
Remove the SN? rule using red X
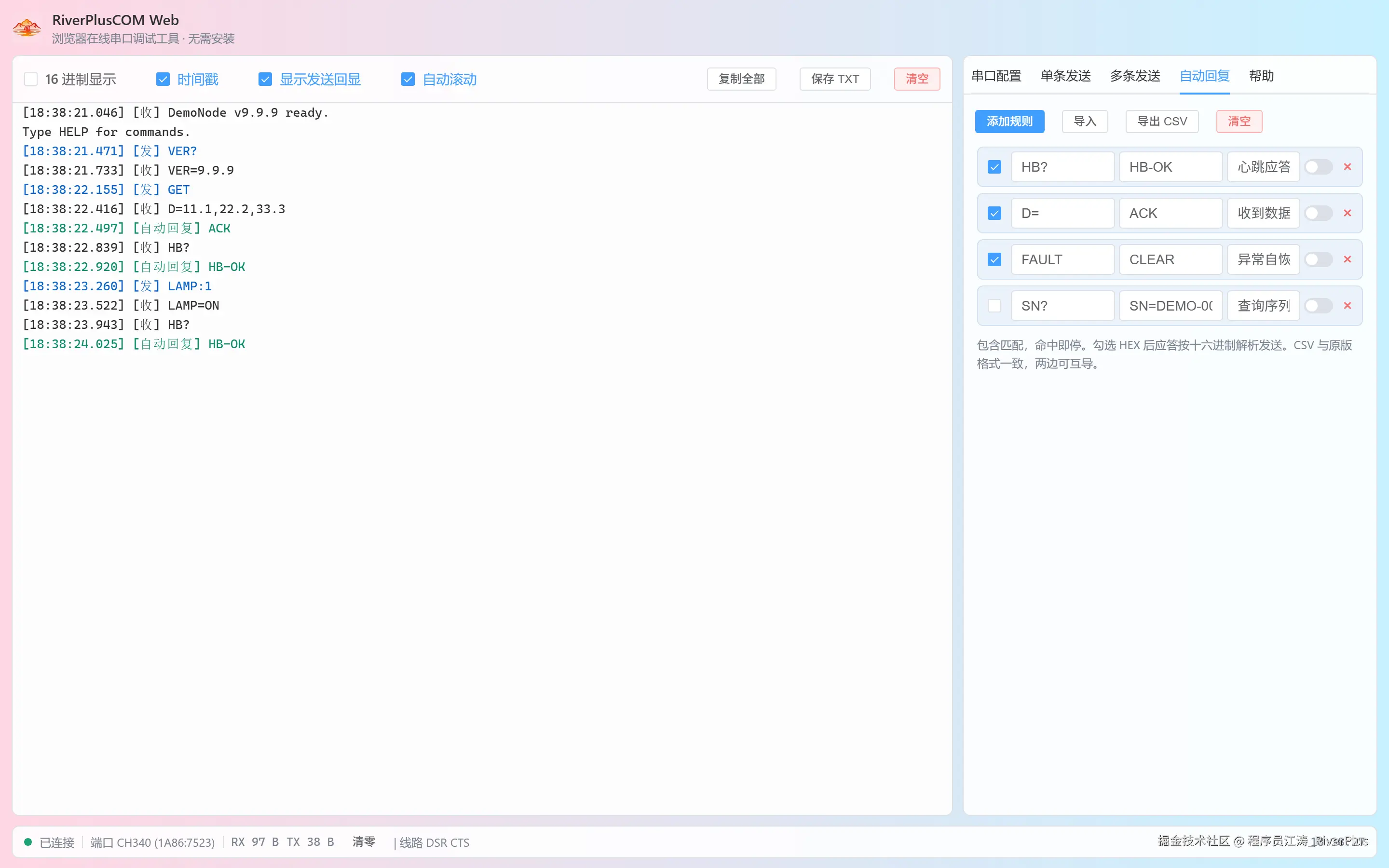[1347, 306]
